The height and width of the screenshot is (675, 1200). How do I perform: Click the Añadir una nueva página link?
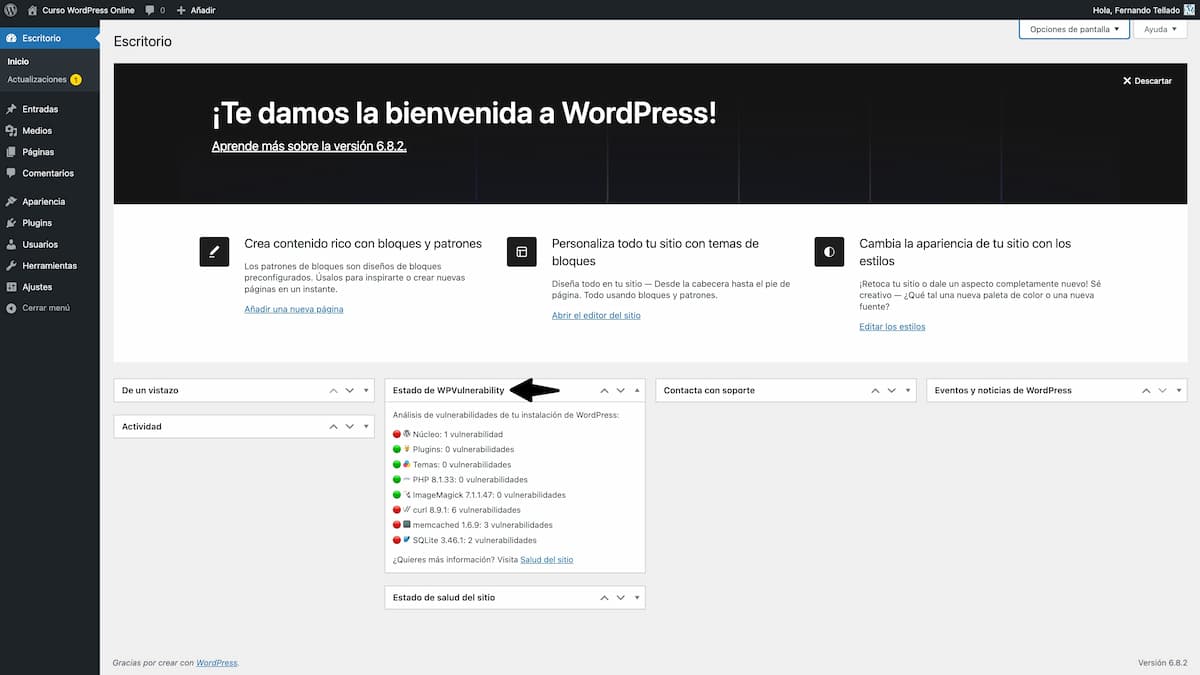click(293, 308)
